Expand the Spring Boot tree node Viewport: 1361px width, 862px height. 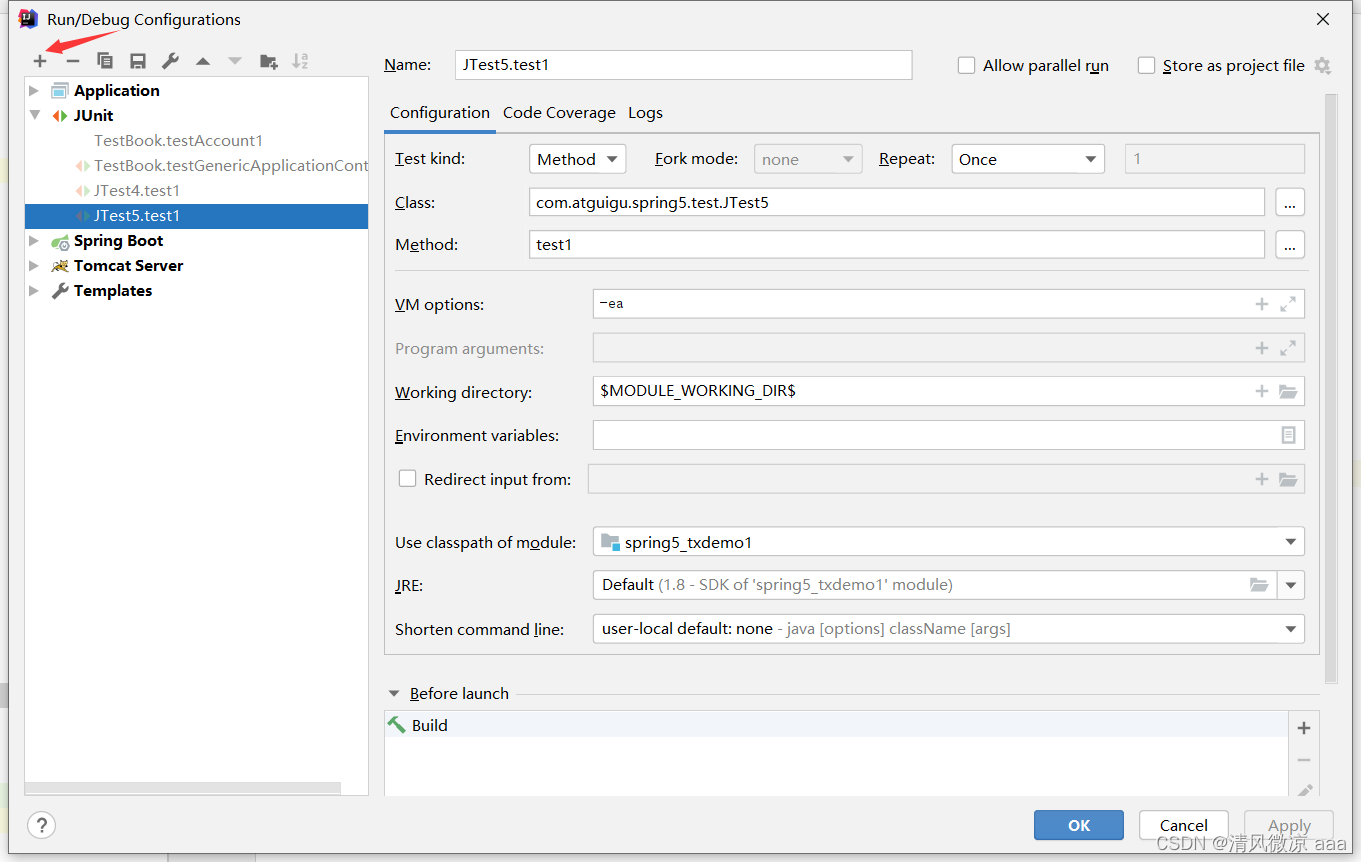pyautogui.click(x=35, y=240)
